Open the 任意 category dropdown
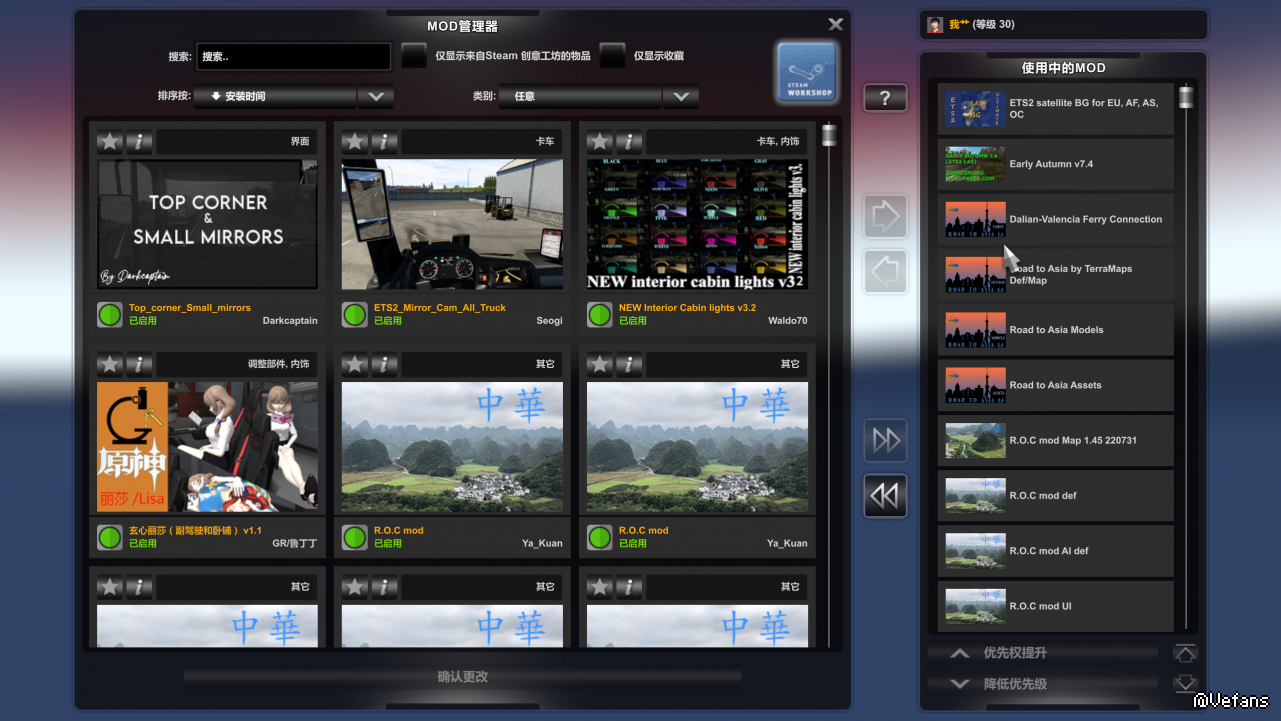This screenshot has width=1281, height=721. pyautogui.click(x=580, y=97)
